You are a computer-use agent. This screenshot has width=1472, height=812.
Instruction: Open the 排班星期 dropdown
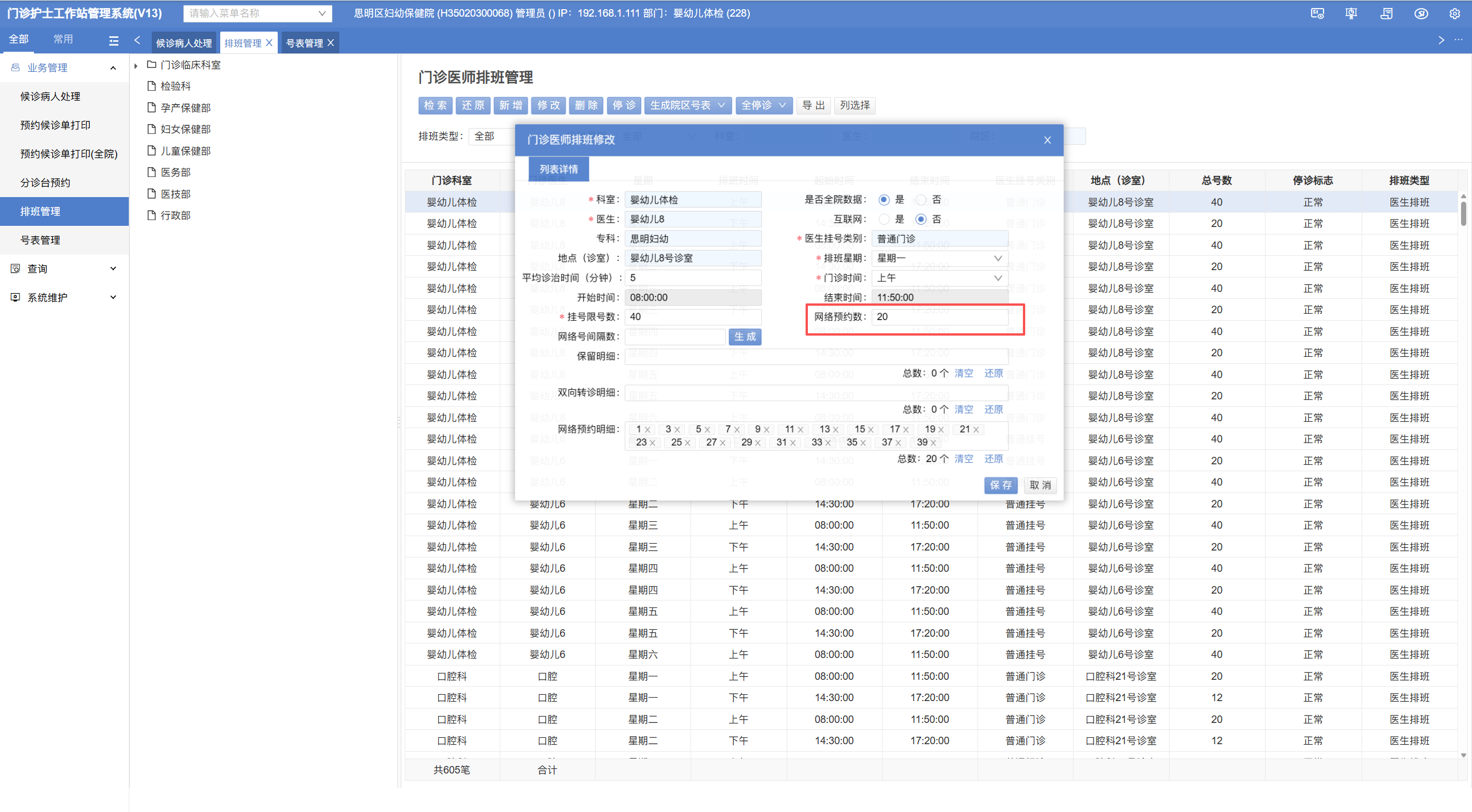click(x=940, y=259)
